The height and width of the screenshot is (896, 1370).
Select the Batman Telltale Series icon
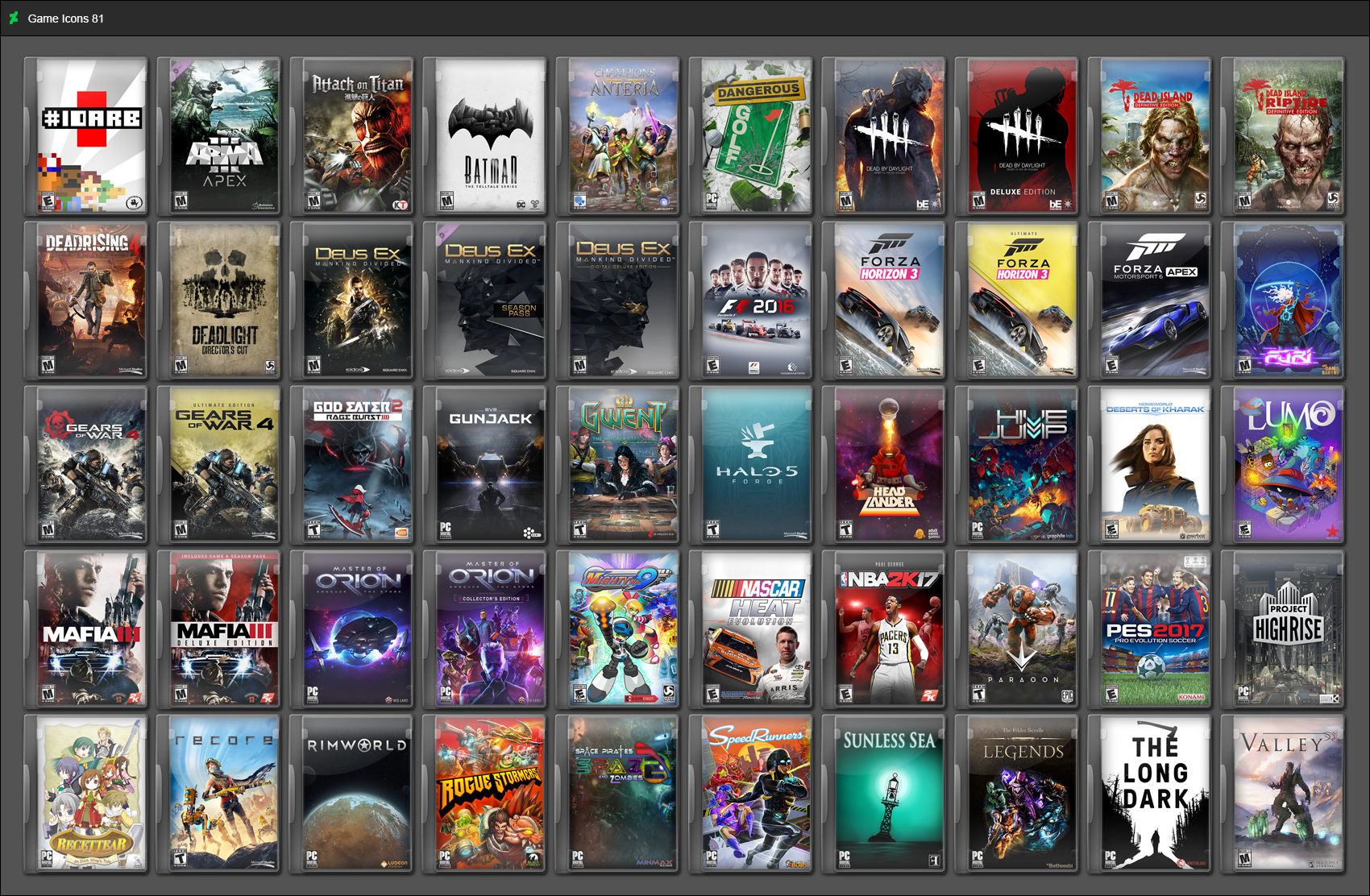(485, 136)
